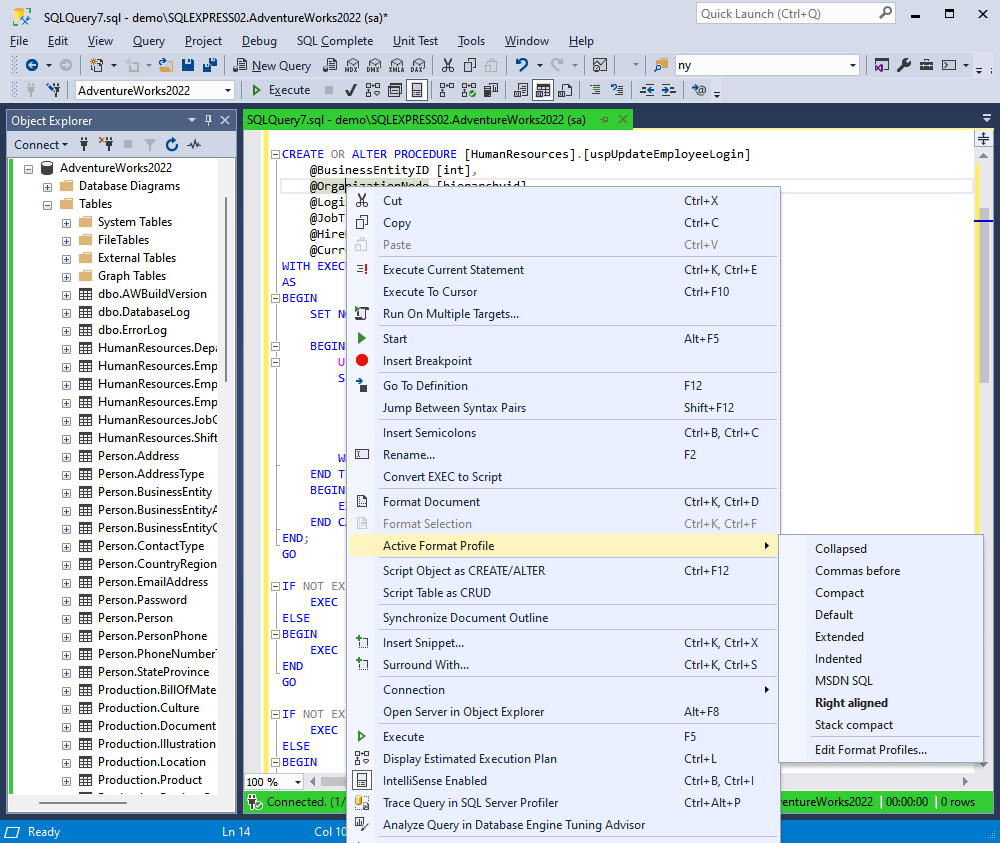Click the Cut icon in the toolbar
Image resolution: width=1000 pixels, height=843 pixels.
(x=447, y=65)
